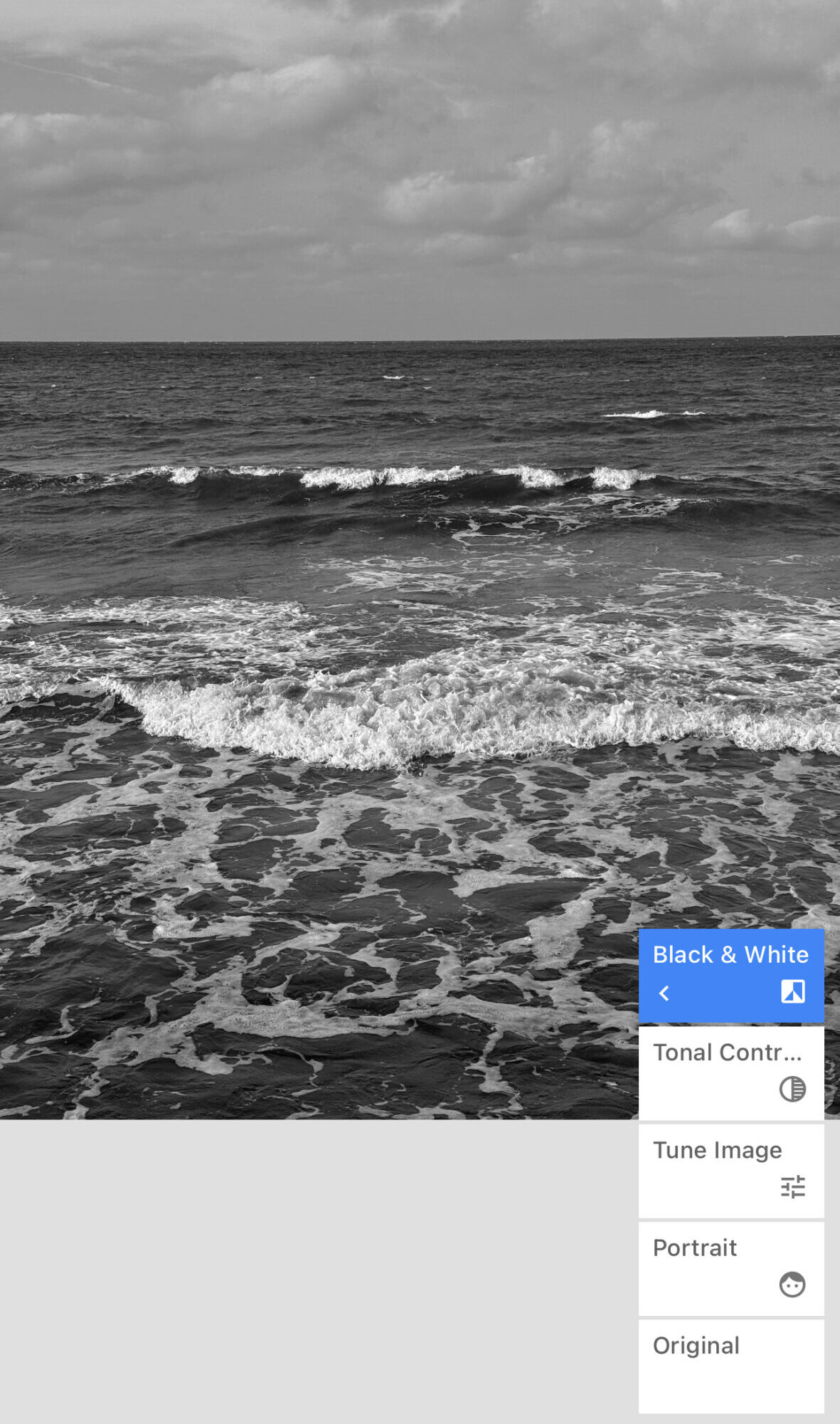The height and width of the screenshot is (1424, 840).
Task: Tap the black and white ocean photo
Action: click(420, 559)
